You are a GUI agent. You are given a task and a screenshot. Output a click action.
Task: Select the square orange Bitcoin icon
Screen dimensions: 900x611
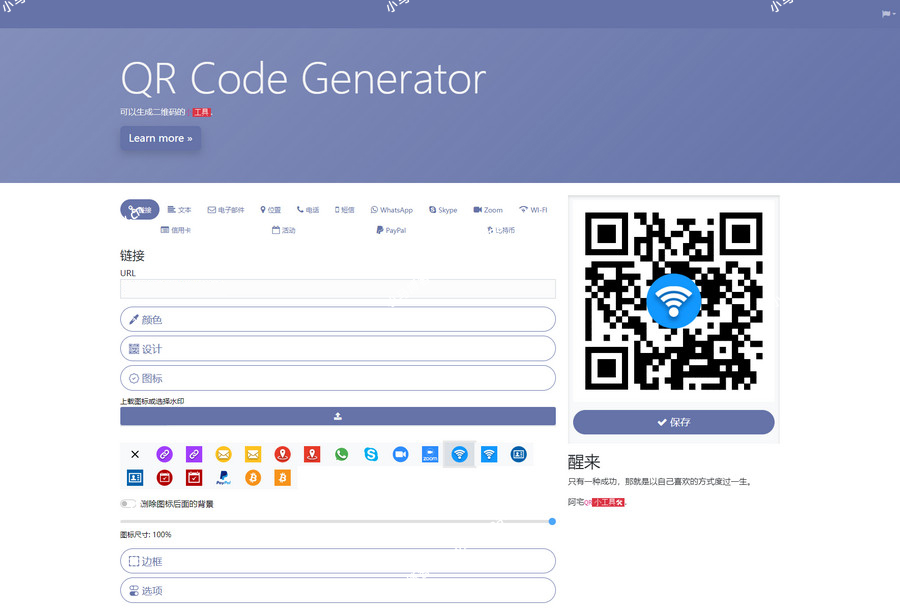pos(282,478)
